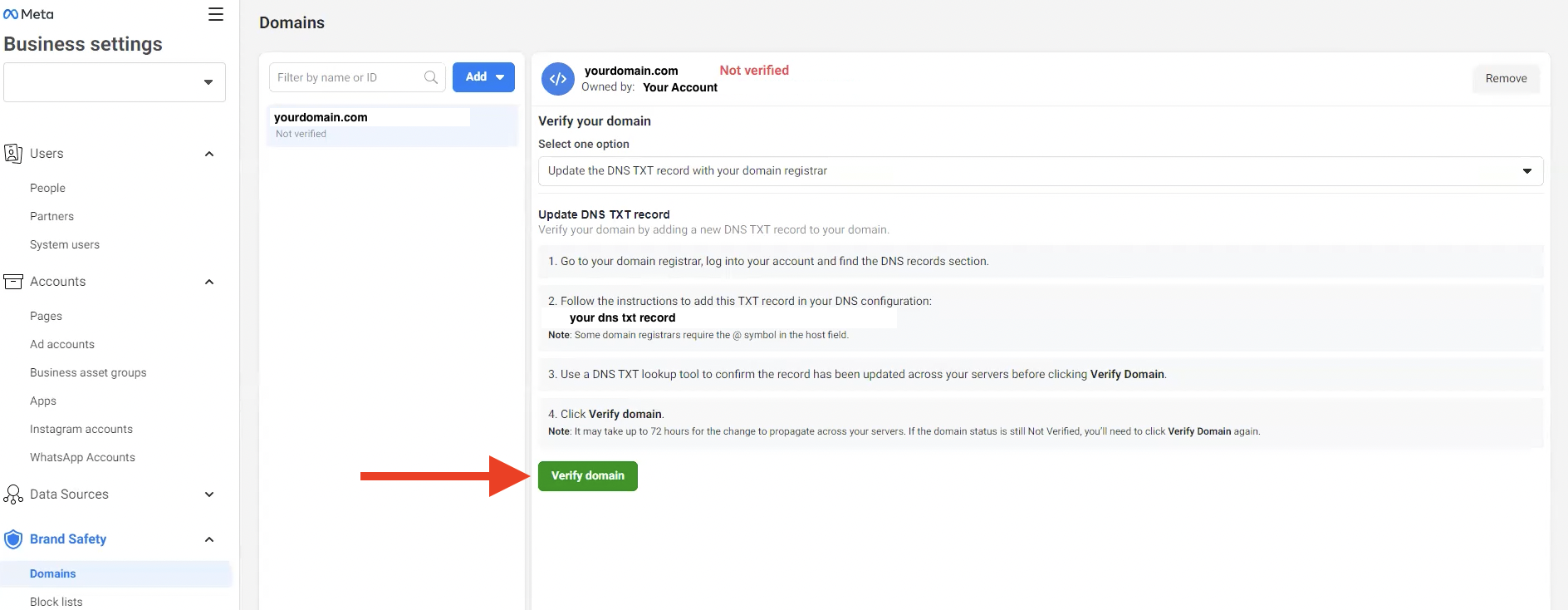Click the Not verified status text

(x=754, y=71)
